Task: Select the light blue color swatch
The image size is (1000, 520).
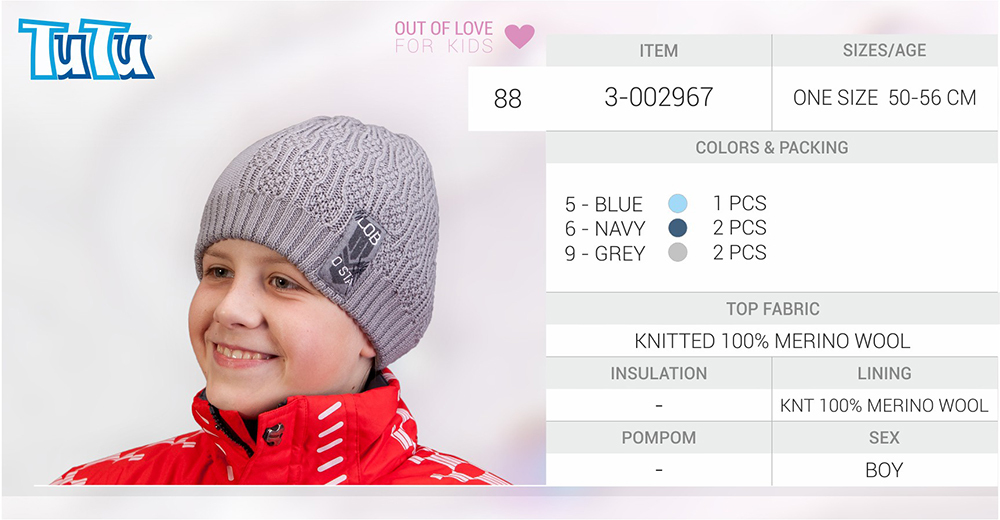Action: pyautogui.click(x=678, y=204)
